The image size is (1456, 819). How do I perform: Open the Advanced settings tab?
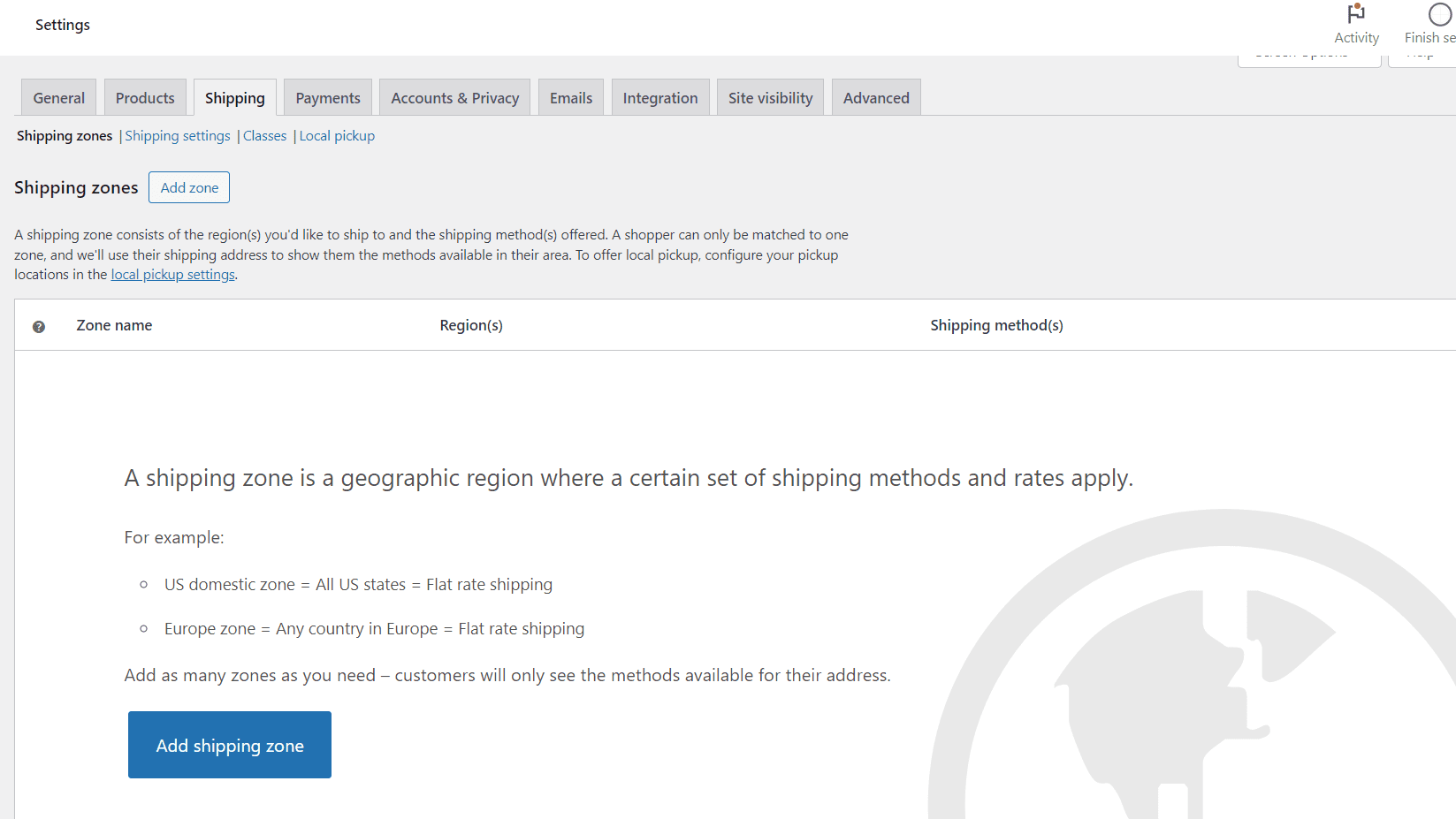pos(875,97)
